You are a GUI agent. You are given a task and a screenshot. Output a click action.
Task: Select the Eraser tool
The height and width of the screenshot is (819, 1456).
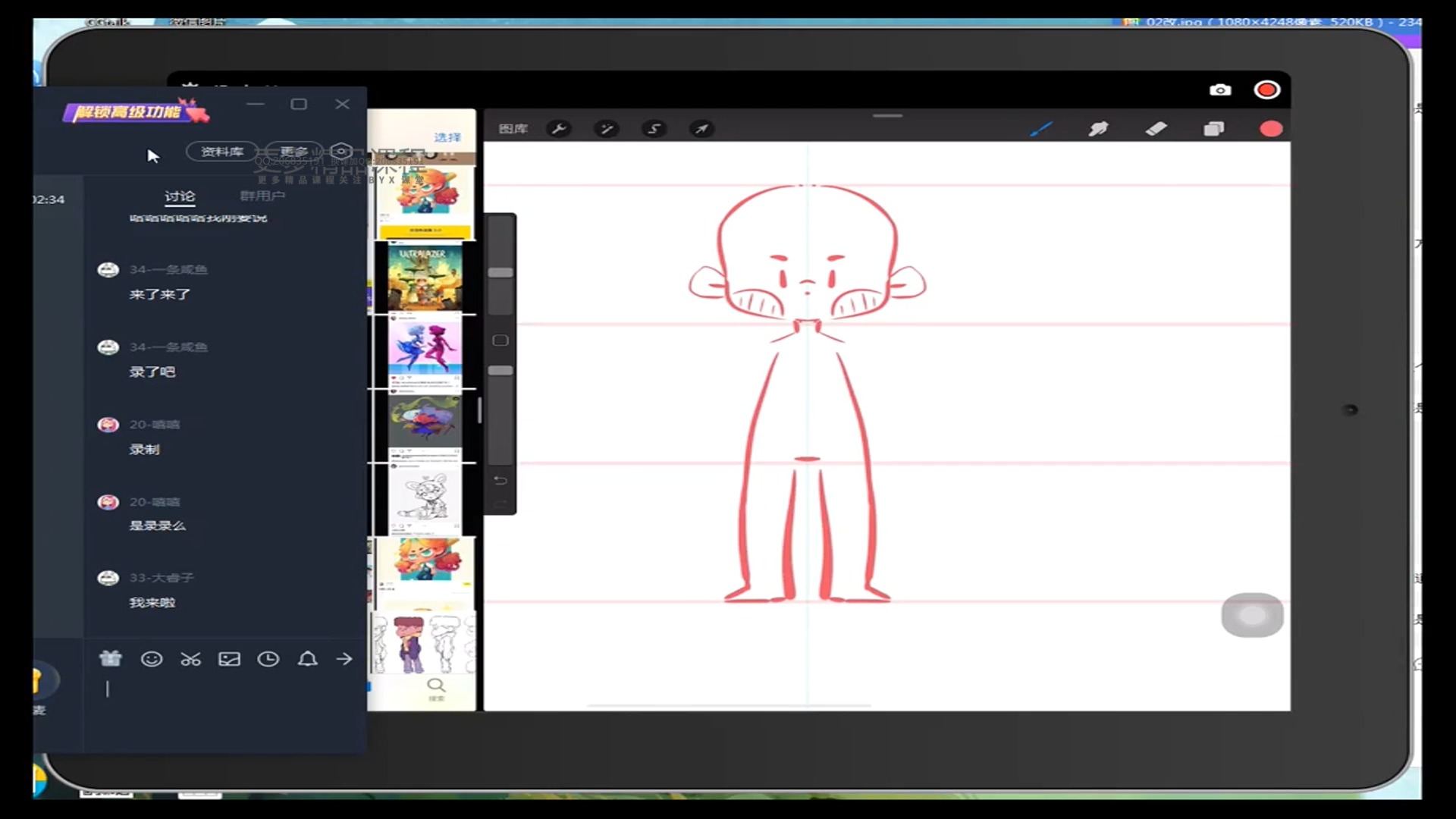1156,129
